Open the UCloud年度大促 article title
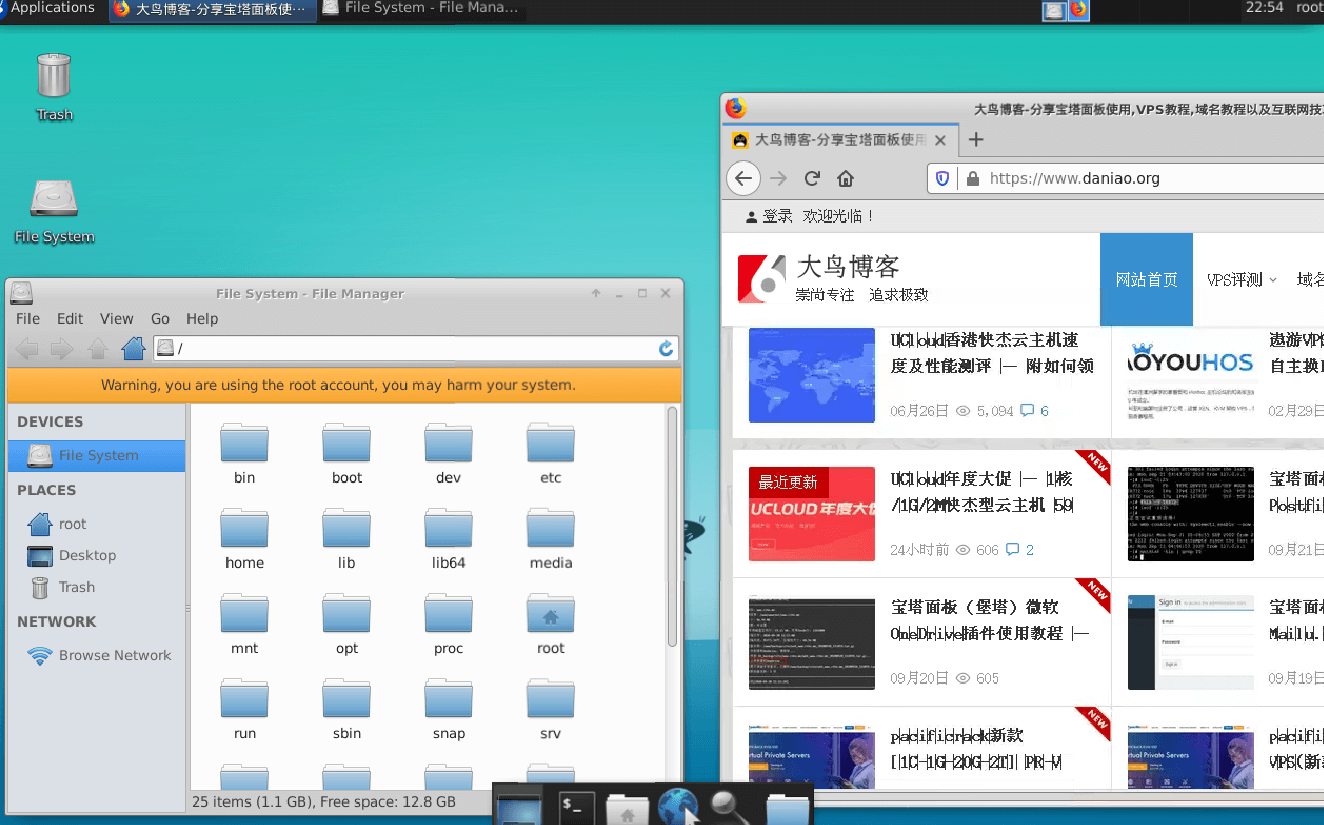 (982, 493)
